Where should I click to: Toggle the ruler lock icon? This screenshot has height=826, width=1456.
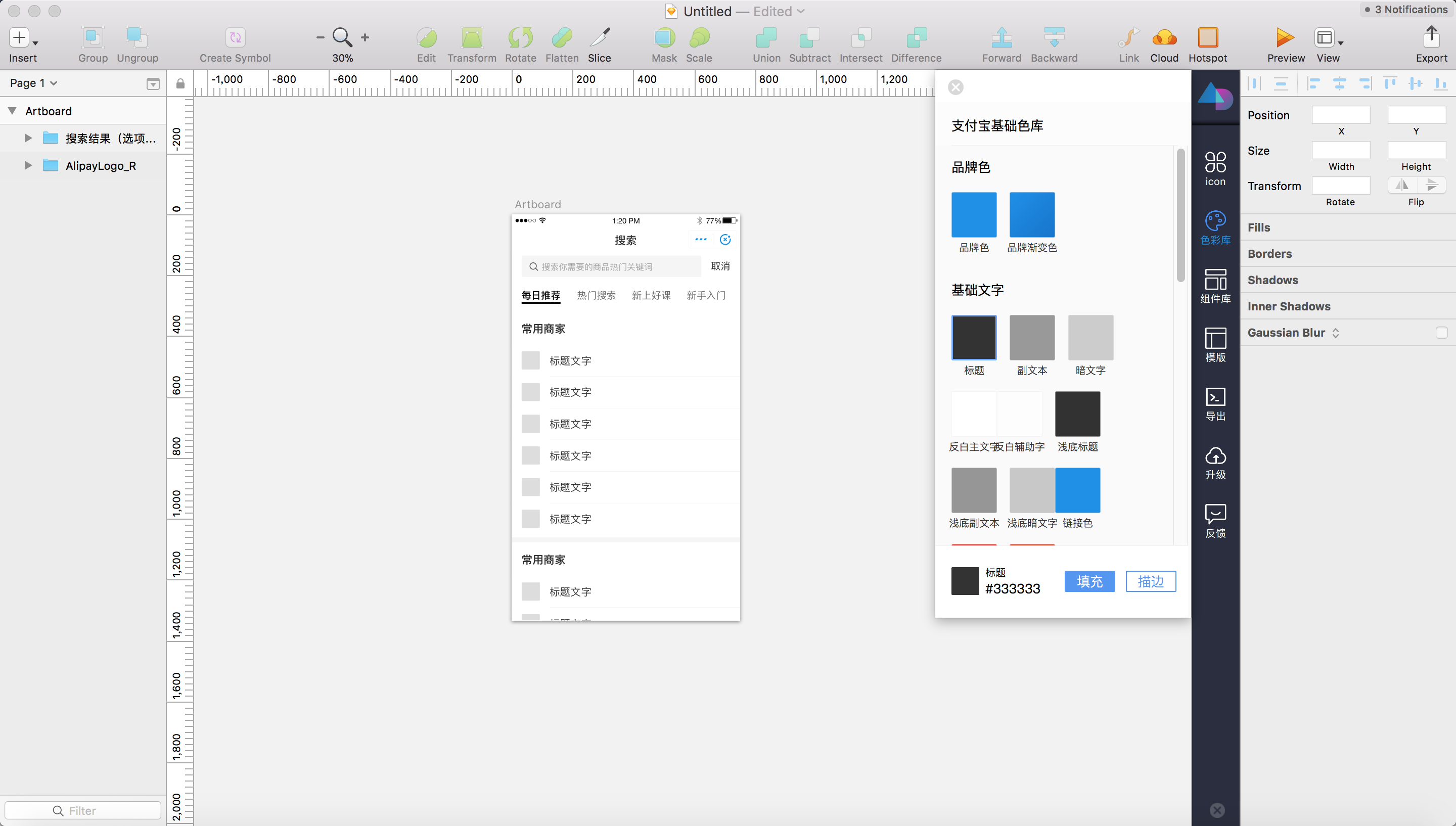click(180, 83)
